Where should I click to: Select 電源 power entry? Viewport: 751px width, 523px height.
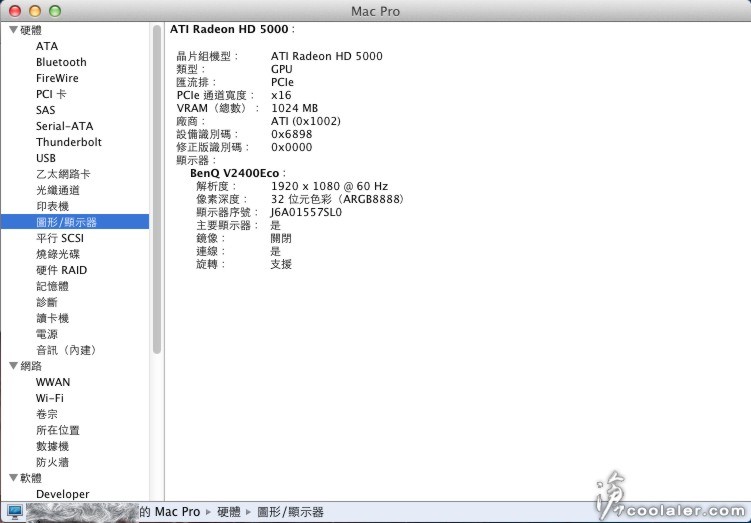[46, 334]
